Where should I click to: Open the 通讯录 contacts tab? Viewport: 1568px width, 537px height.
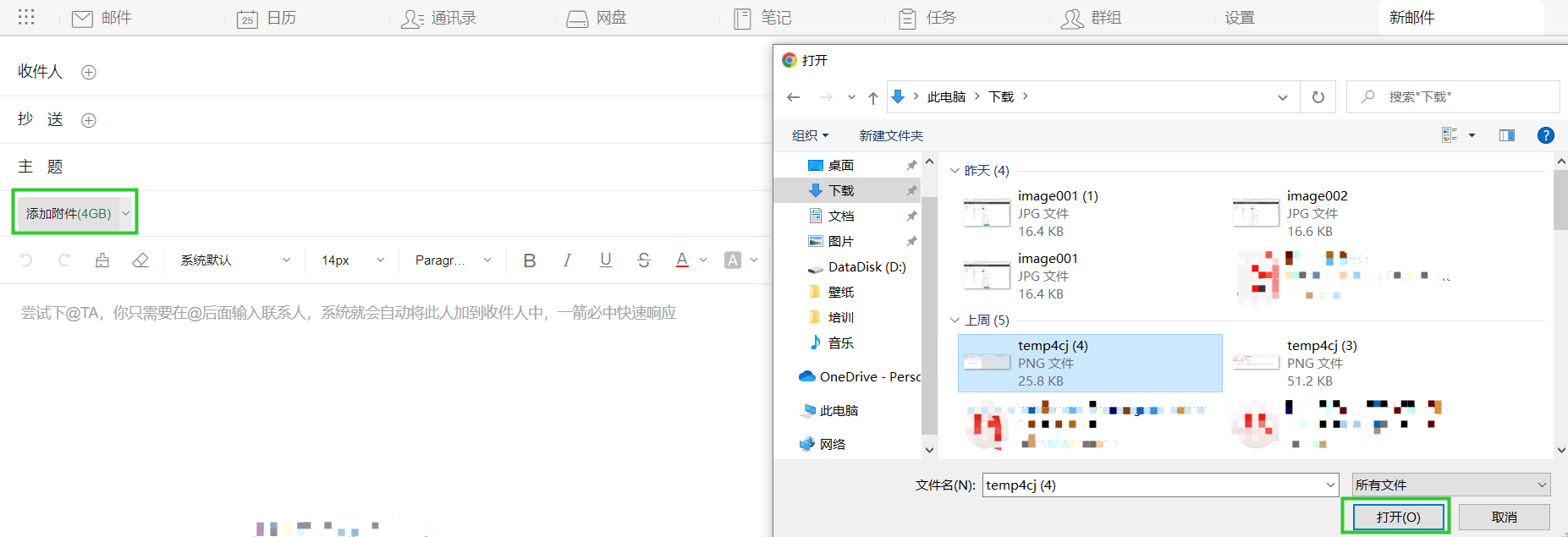pyautogui.click(x=439, y=18)
